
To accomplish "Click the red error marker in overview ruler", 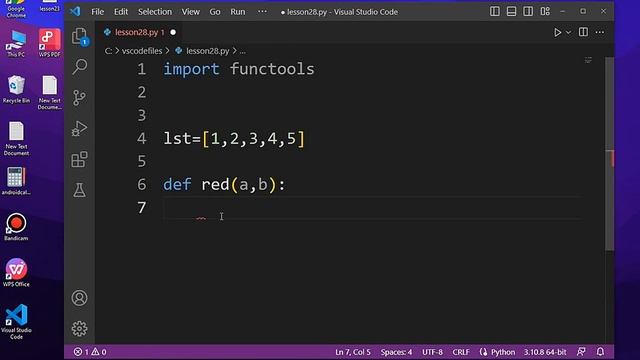I will (612, 158).
